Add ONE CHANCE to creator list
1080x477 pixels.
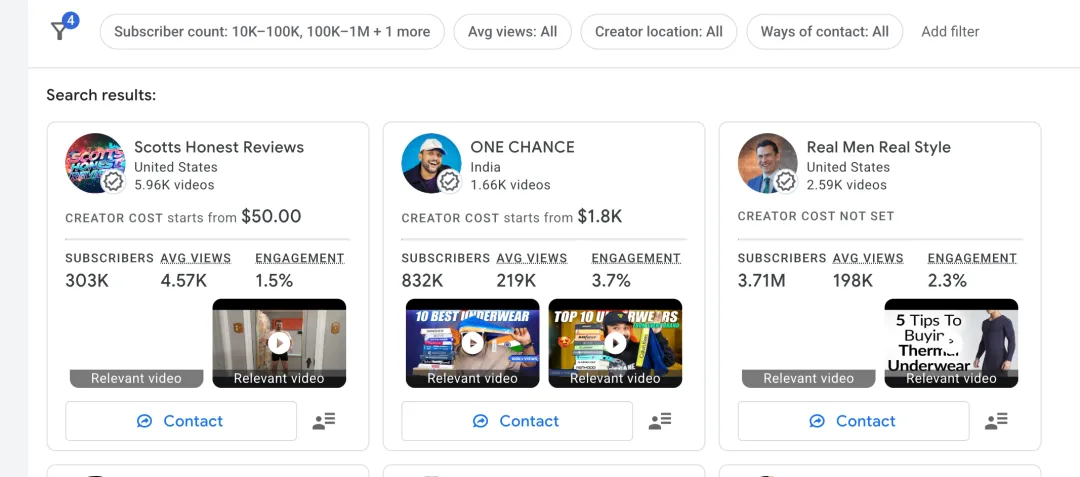659,421
